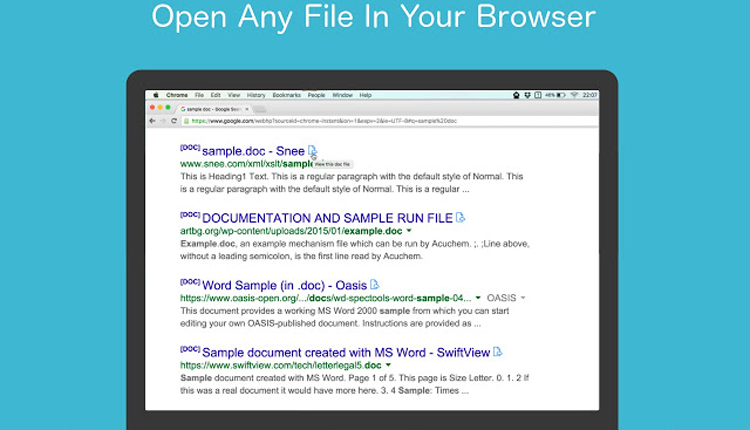
Task: Click the [DOC] tag before 'Word Sample'
Action: [x=190, y=282]
